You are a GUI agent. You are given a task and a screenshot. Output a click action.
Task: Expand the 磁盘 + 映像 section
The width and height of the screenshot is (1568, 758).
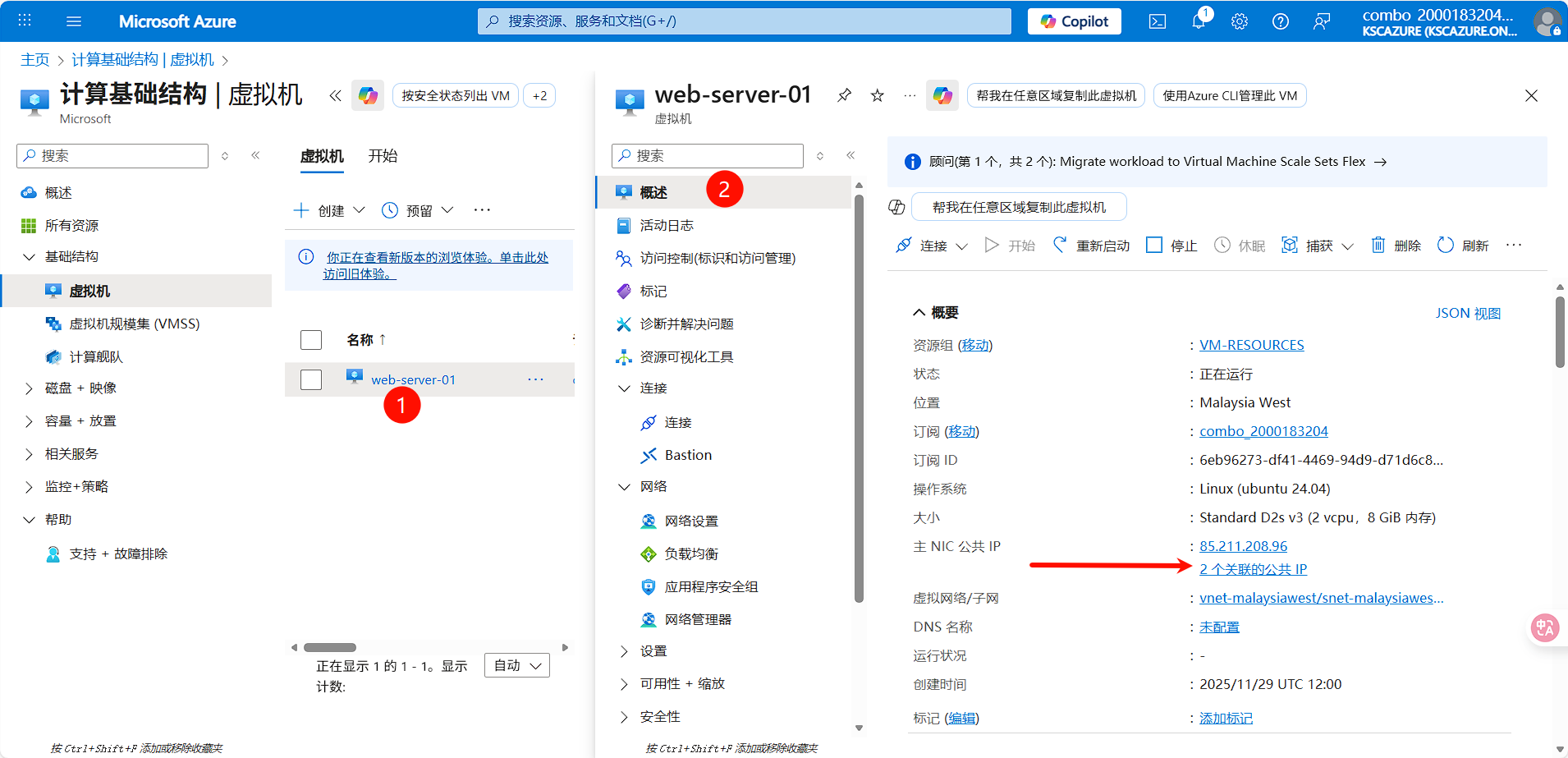[x=29, y=388]
